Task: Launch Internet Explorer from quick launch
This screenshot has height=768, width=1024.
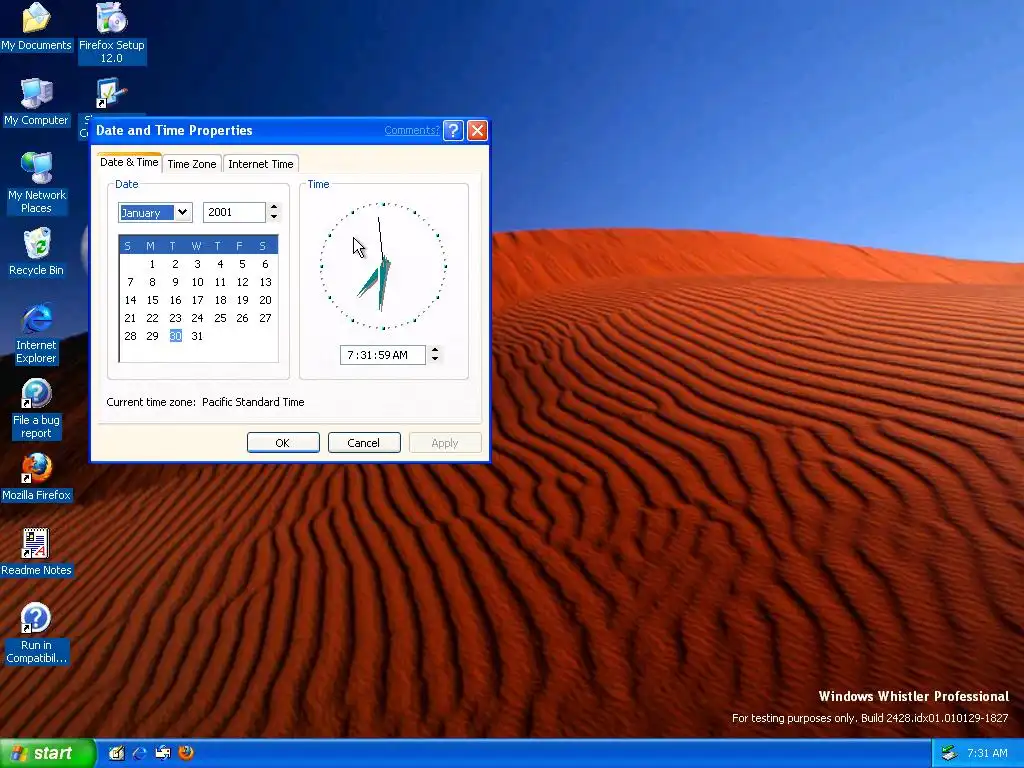Action: [140, 753]
